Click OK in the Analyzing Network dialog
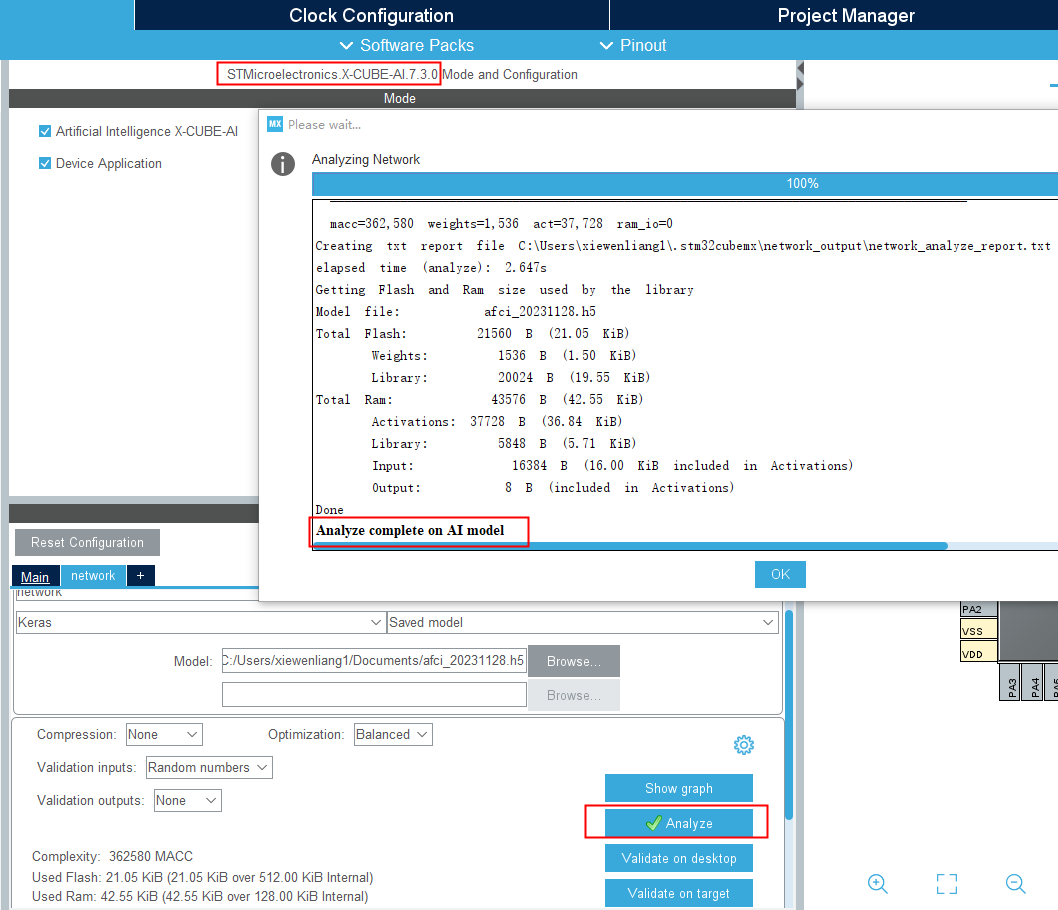The width and height of the screenshot is (1058, 910). tap(780, 574)
